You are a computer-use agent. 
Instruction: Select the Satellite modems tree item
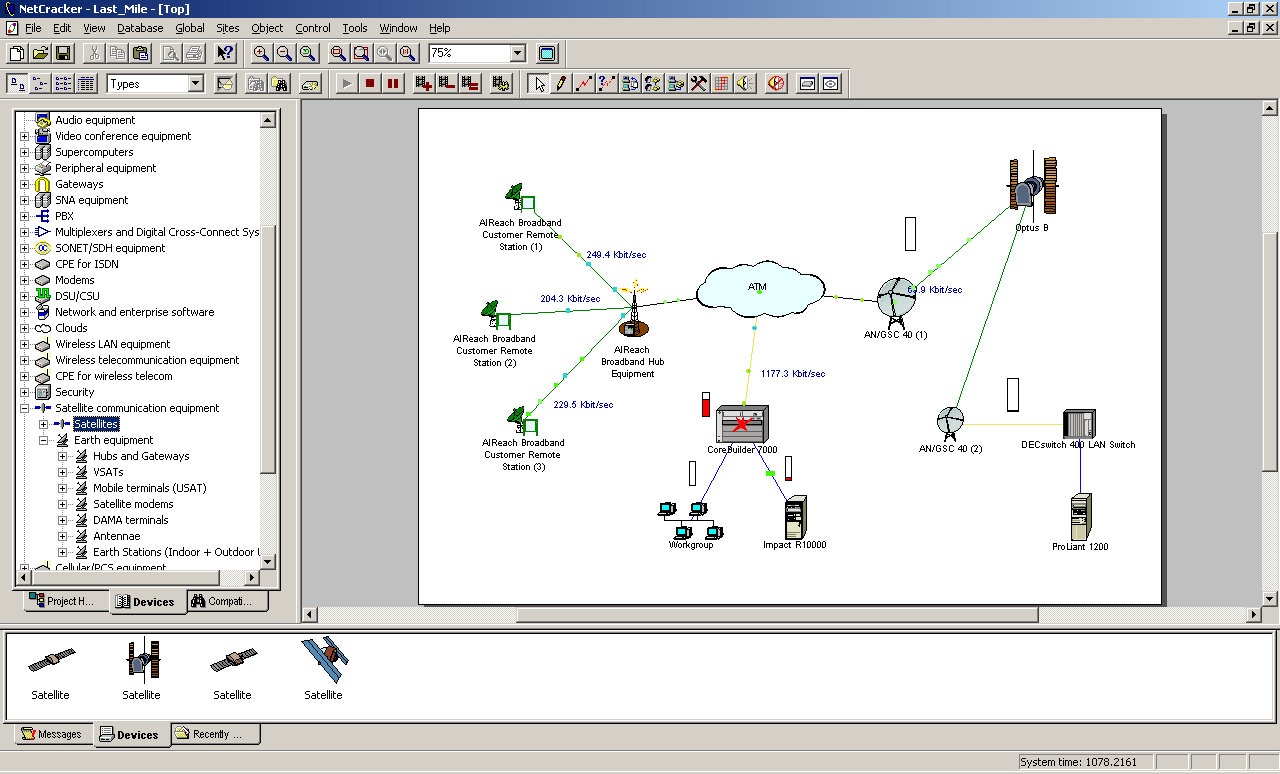click(133, 504)
